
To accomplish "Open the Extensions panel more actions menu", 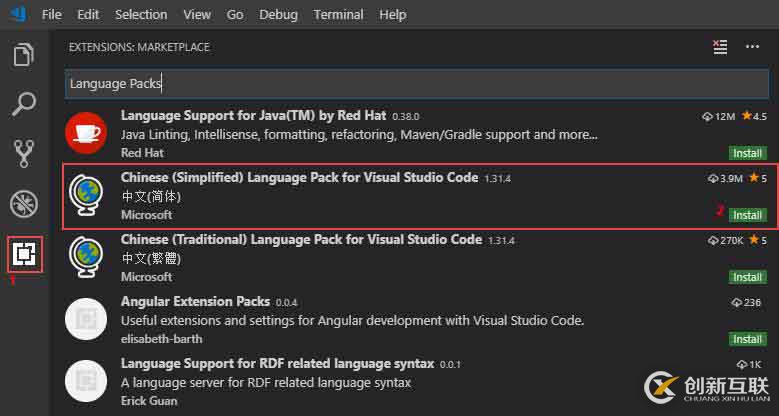I will coord(752,47).
